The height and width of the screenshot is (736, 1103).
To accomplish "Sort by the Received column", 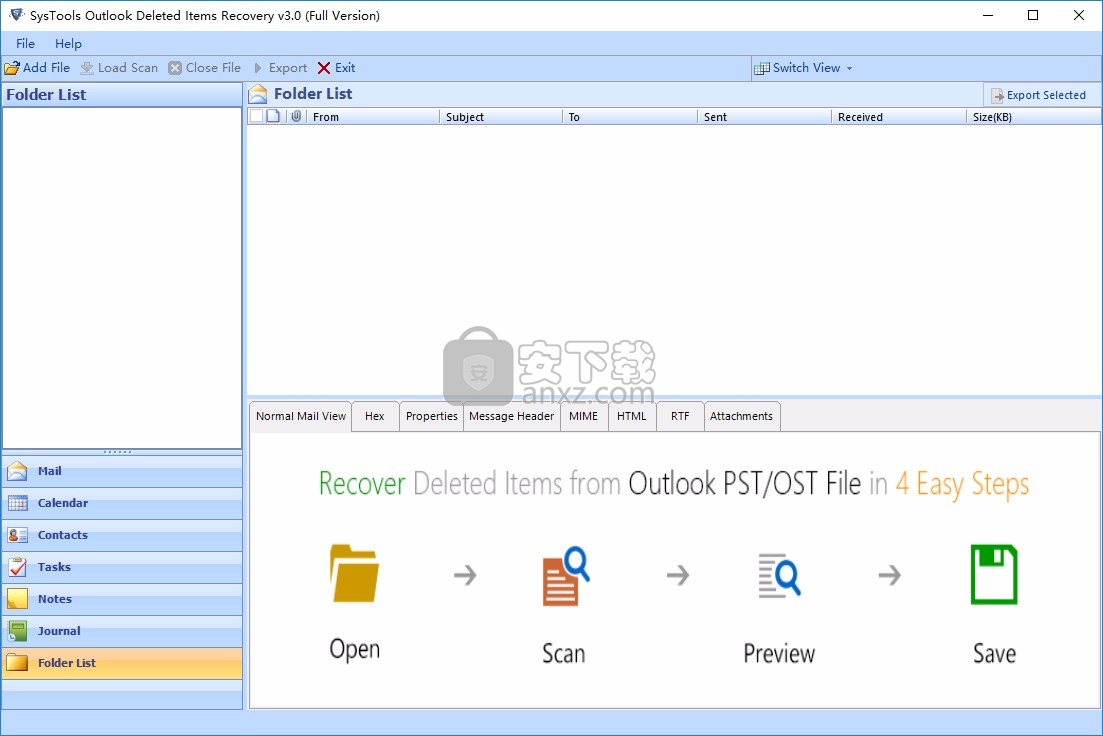I will pos(898,117).
